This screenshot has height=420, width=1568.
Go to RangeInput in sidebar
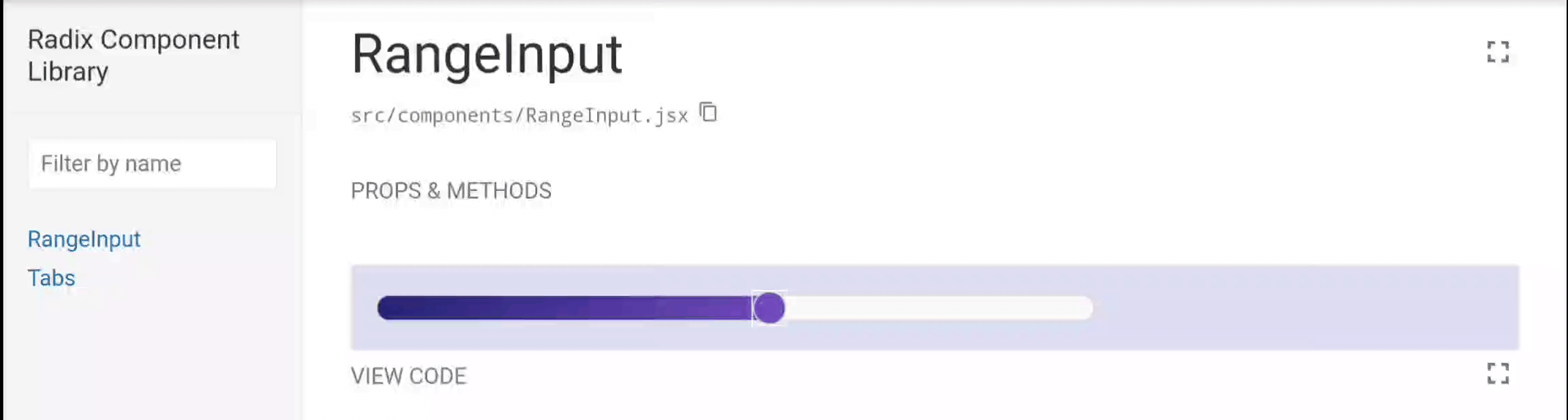84,239
